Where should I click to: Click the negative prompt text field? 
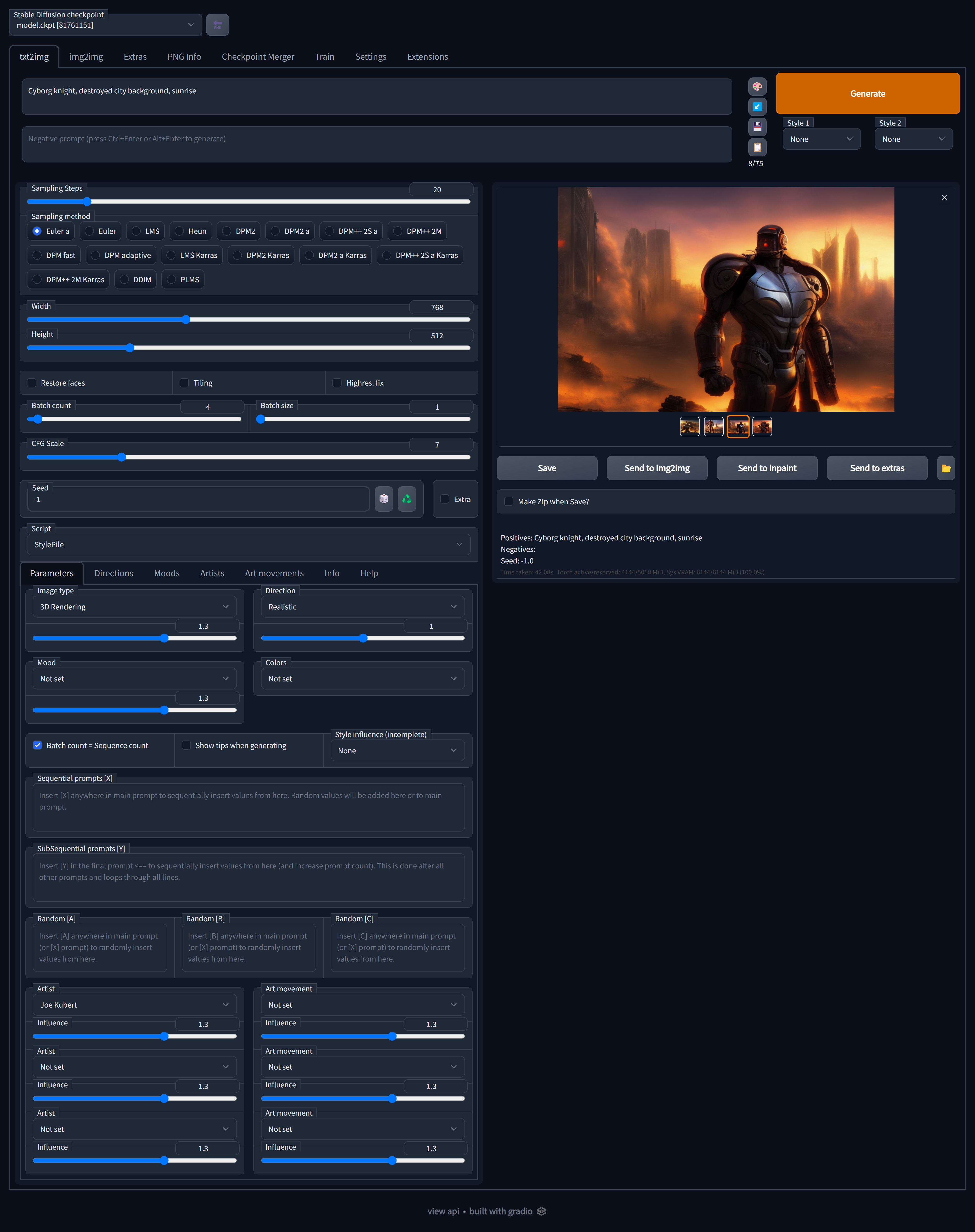[x=377, y=144]
